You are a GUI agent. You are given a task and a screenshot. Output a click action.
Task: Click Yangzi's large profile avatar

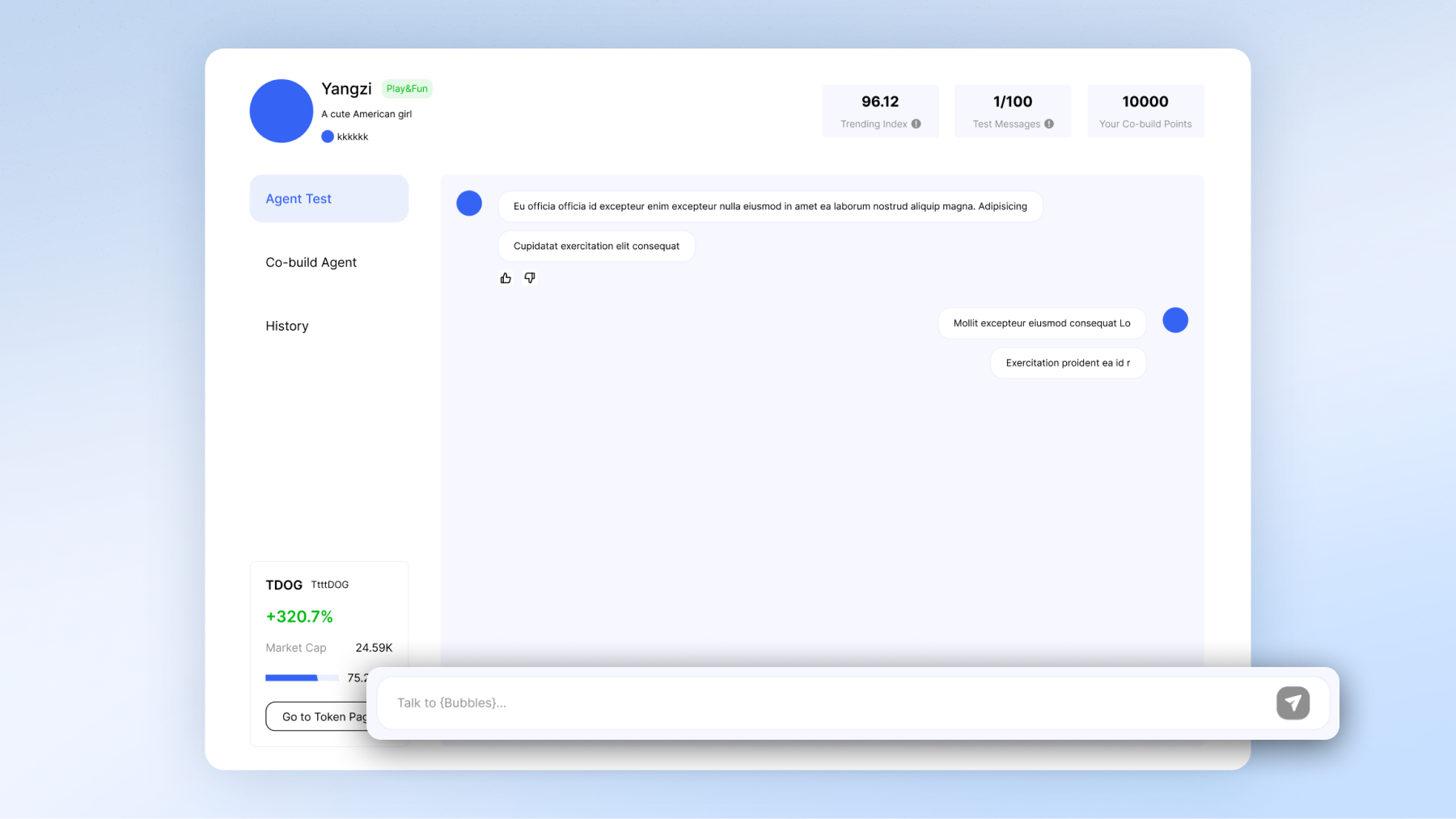[x=281, y=111]
